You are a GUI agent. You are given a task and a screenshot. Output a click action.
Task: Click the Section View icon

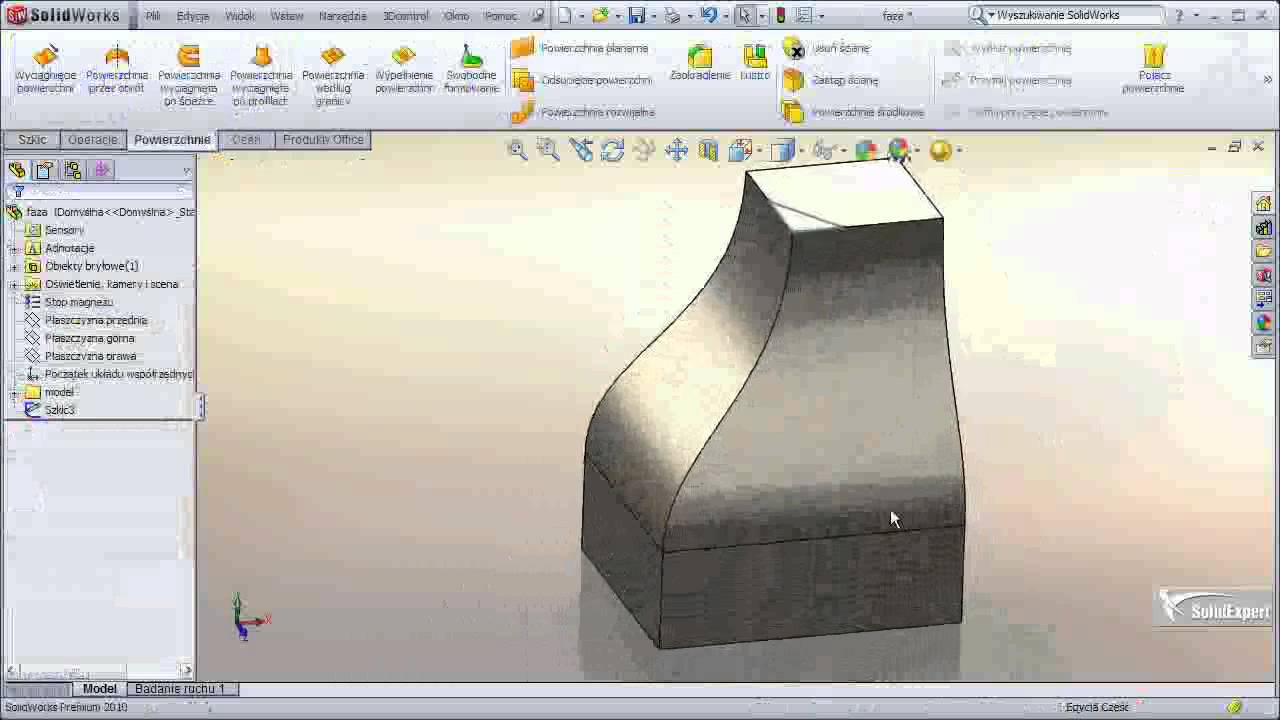[708, 150]
